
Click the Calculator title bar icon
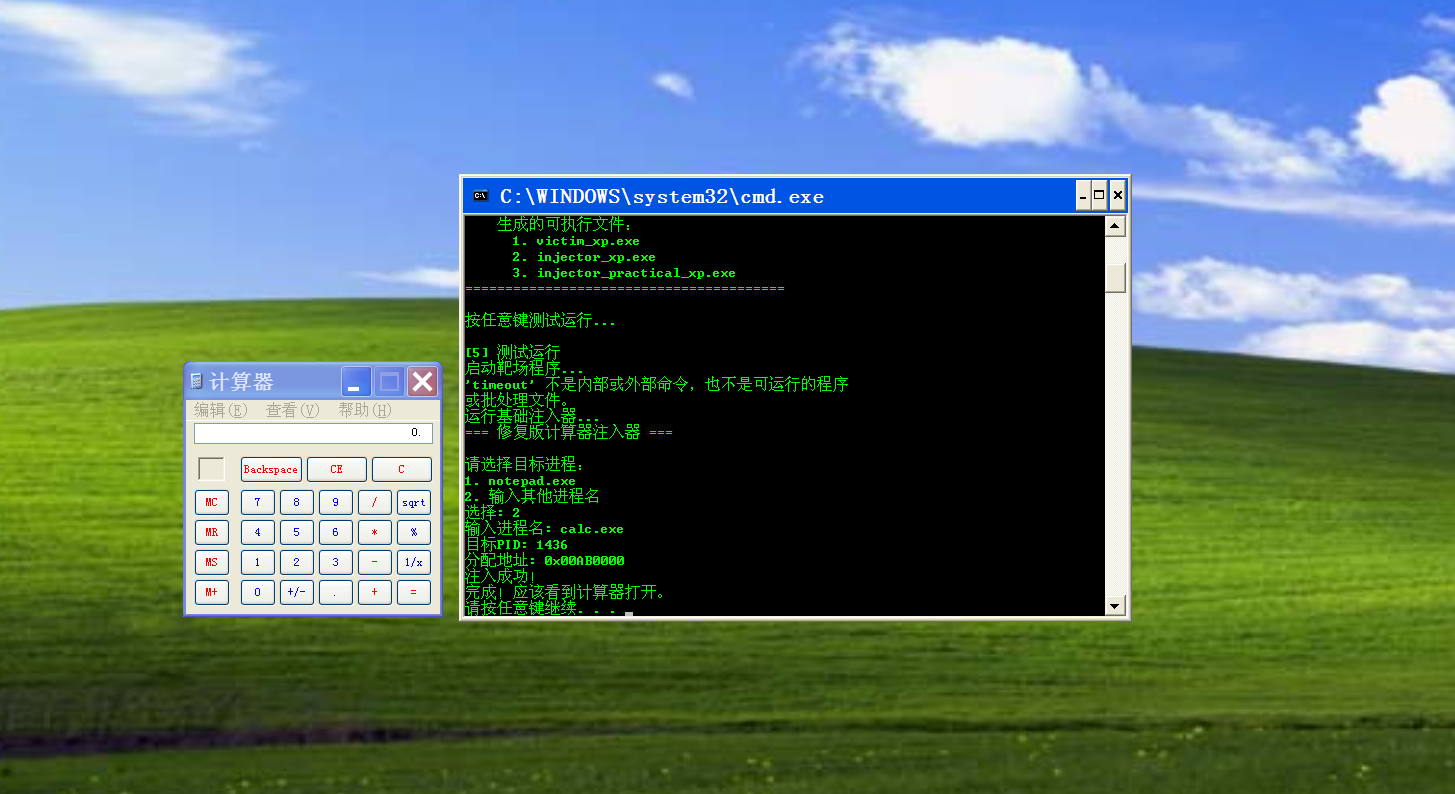(197, 381)
